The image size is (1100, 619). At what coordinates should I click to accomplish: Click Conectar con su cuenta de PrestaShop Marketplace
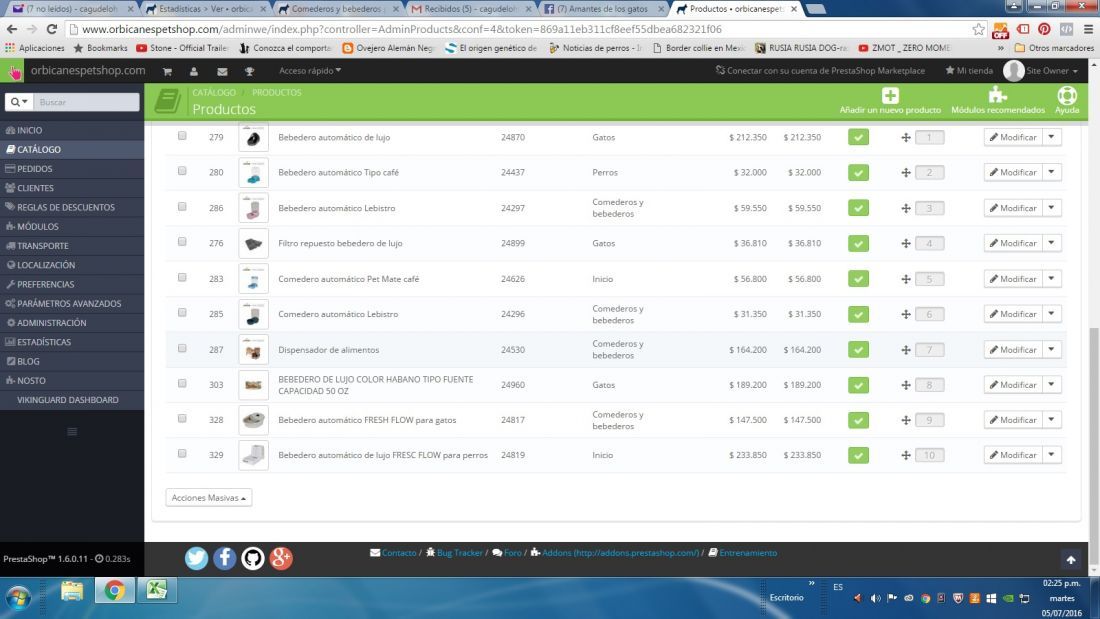coord(819,71)
